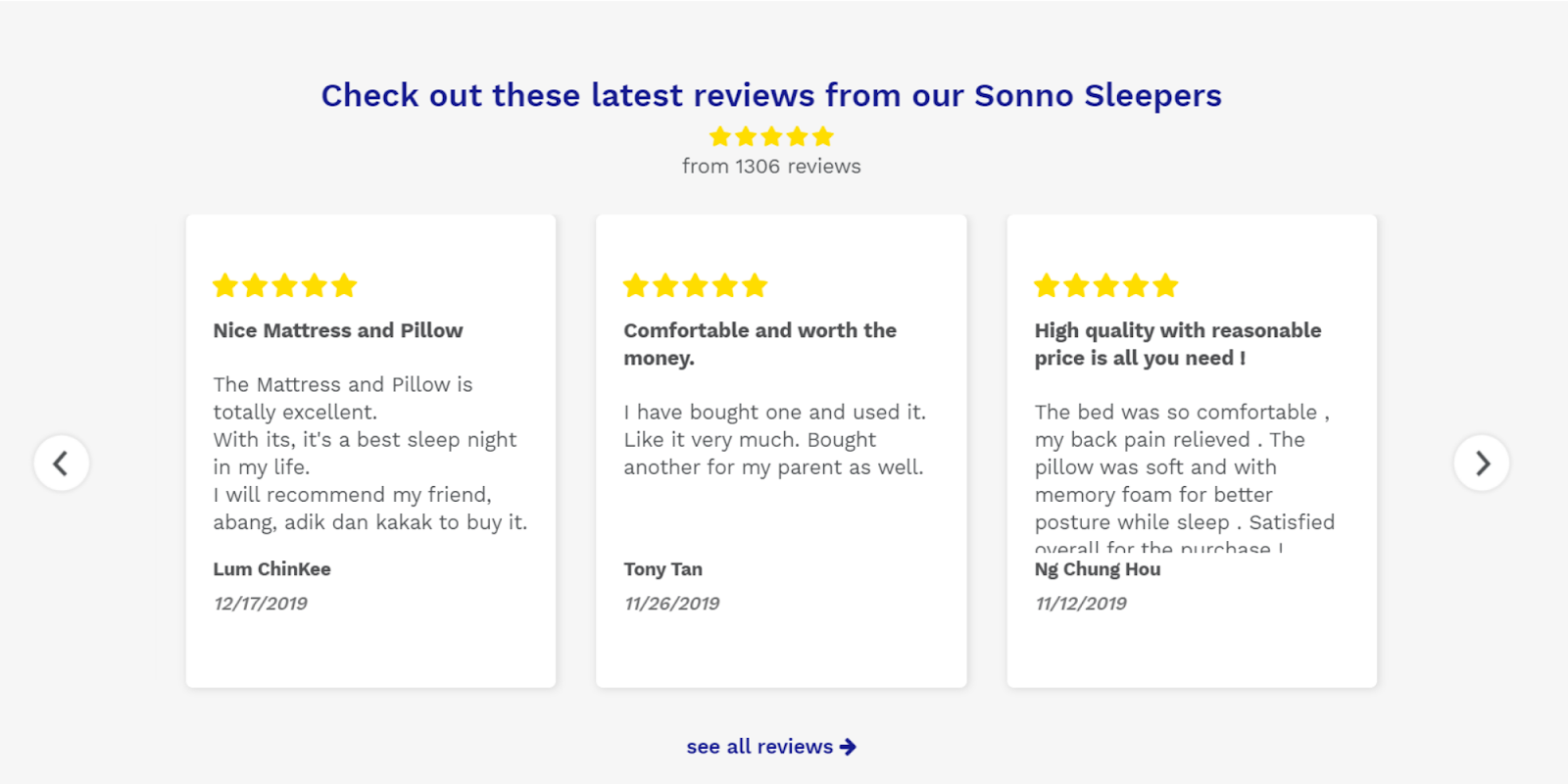This screenshot has height=784, width=1568.
Task: Select 'Comfortable and worth the money.' review title
Action: pos(759,344)
